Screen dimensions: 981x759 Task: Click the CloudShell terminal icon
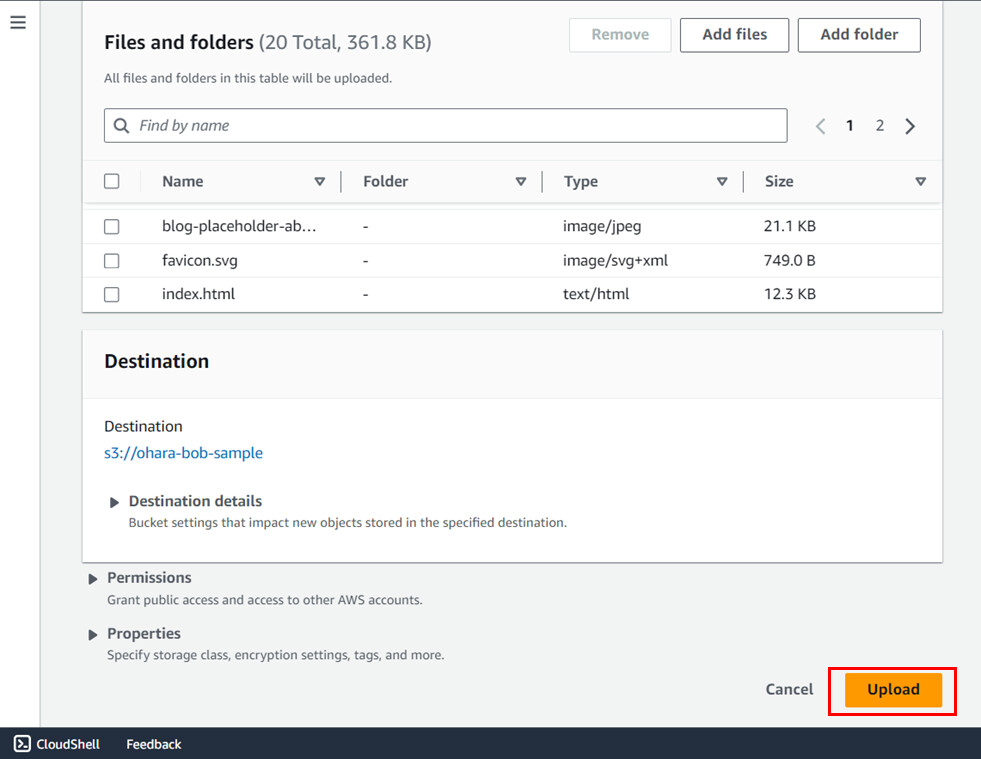tap(22, 744)
